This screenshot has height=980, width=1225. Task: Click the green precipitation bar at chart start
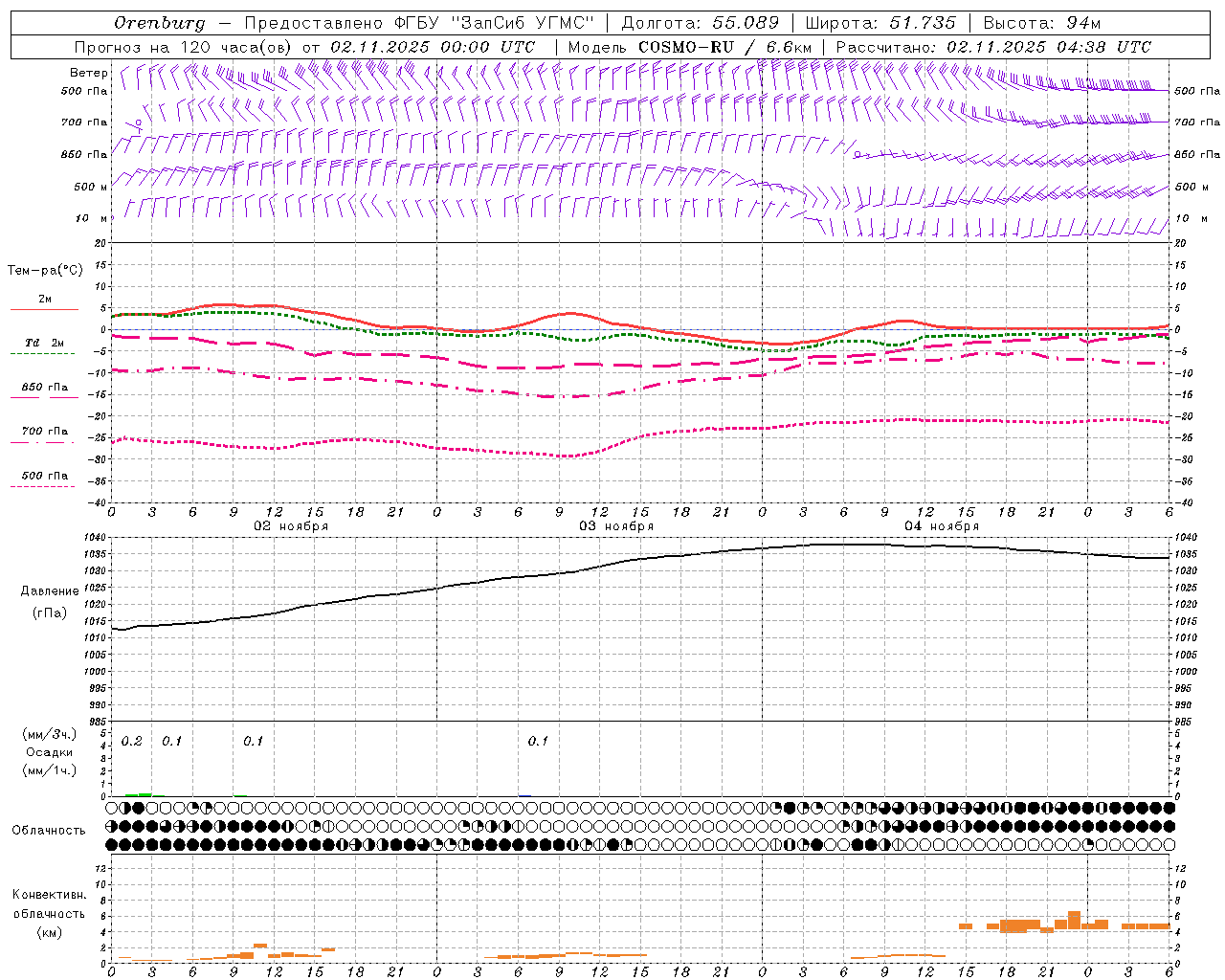[x=138, y=794]
